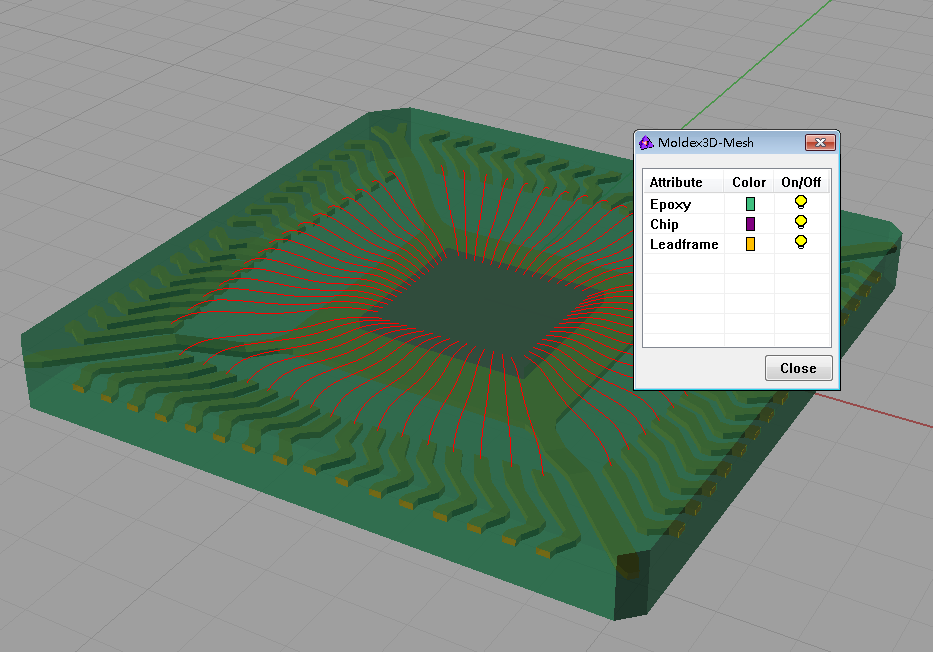Open the Leadframe orange color swatch

750,244
